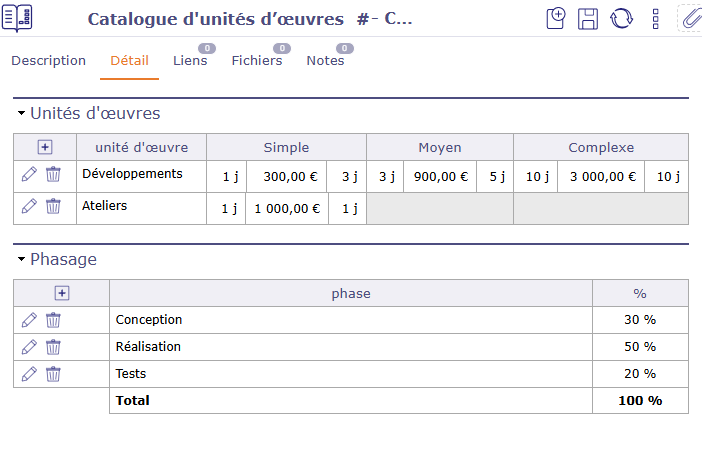This screenshot has width=702, height=468.
Task: Collapse the Unités d'œuvres section
Action: (21, 114)
